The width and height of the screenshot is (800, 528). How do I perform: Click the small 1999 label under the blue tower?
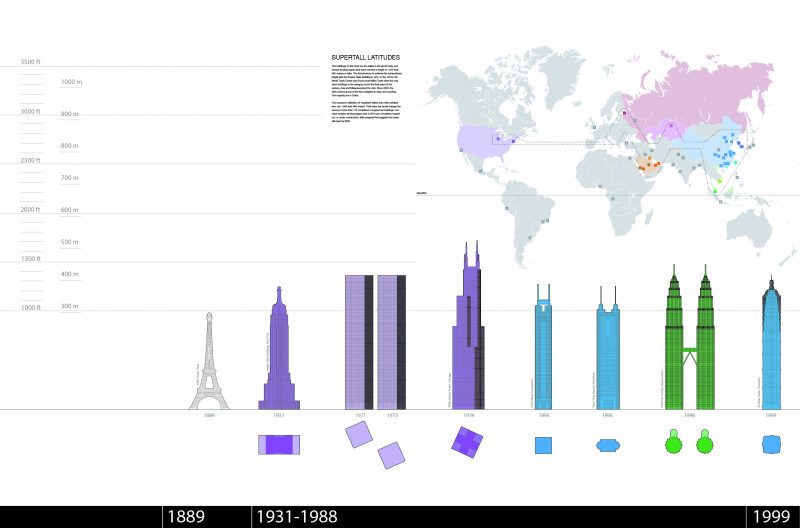[x=771, y=416]
